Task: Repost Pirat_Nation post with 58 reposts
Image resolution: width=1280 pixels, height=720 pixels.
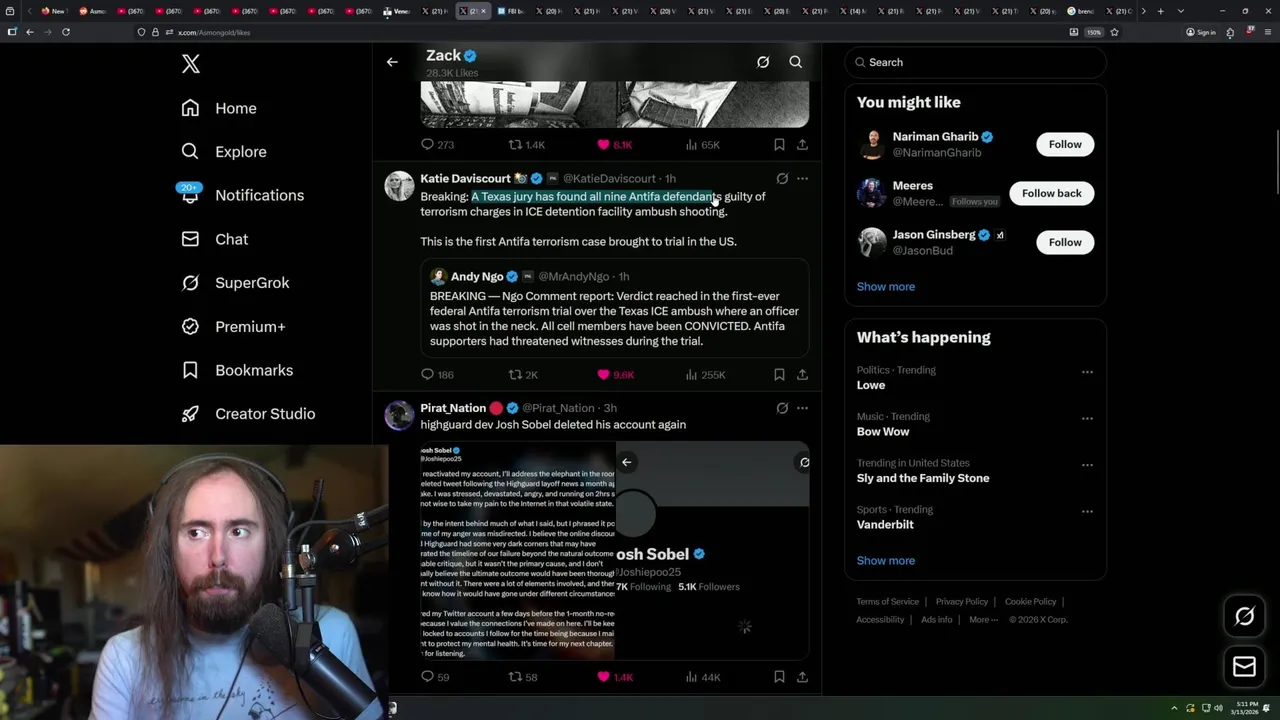Action: 523,677
